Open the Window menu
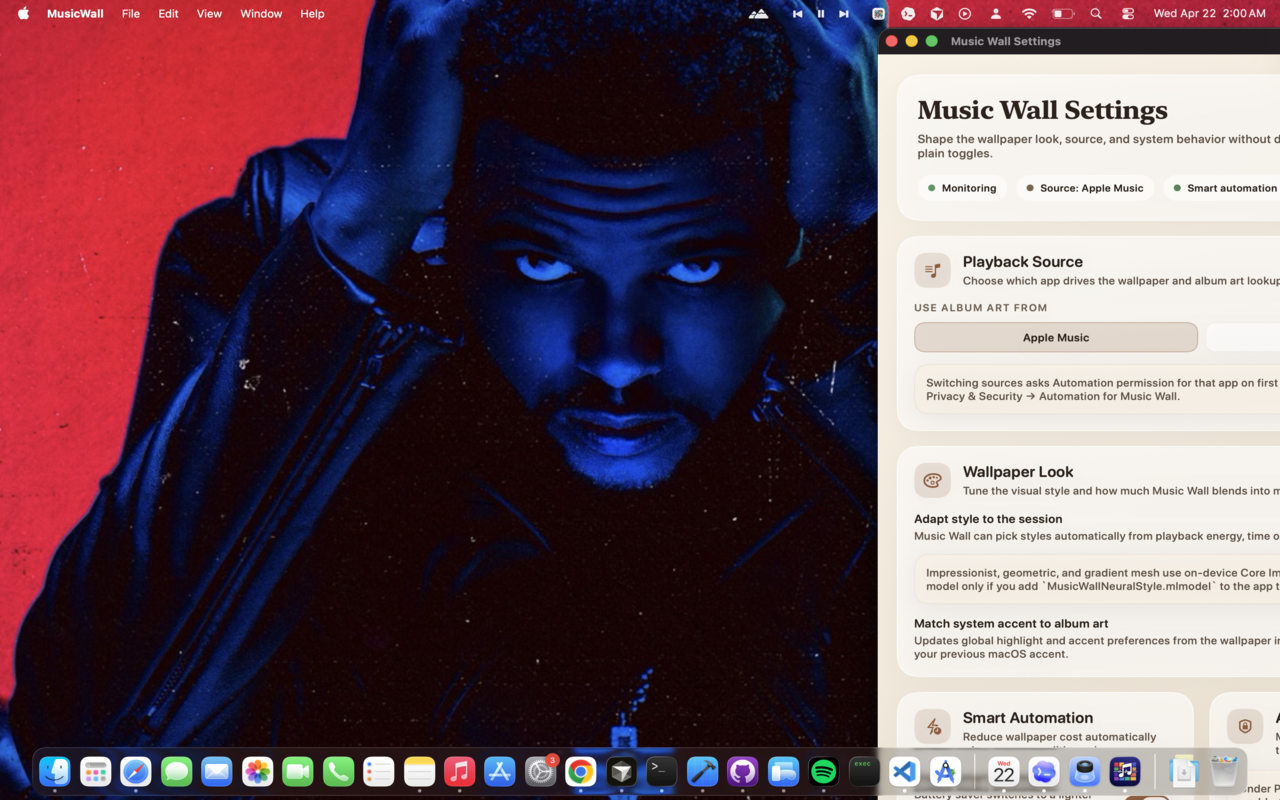This screenshot has width=1280, height=800. point(261,13)
